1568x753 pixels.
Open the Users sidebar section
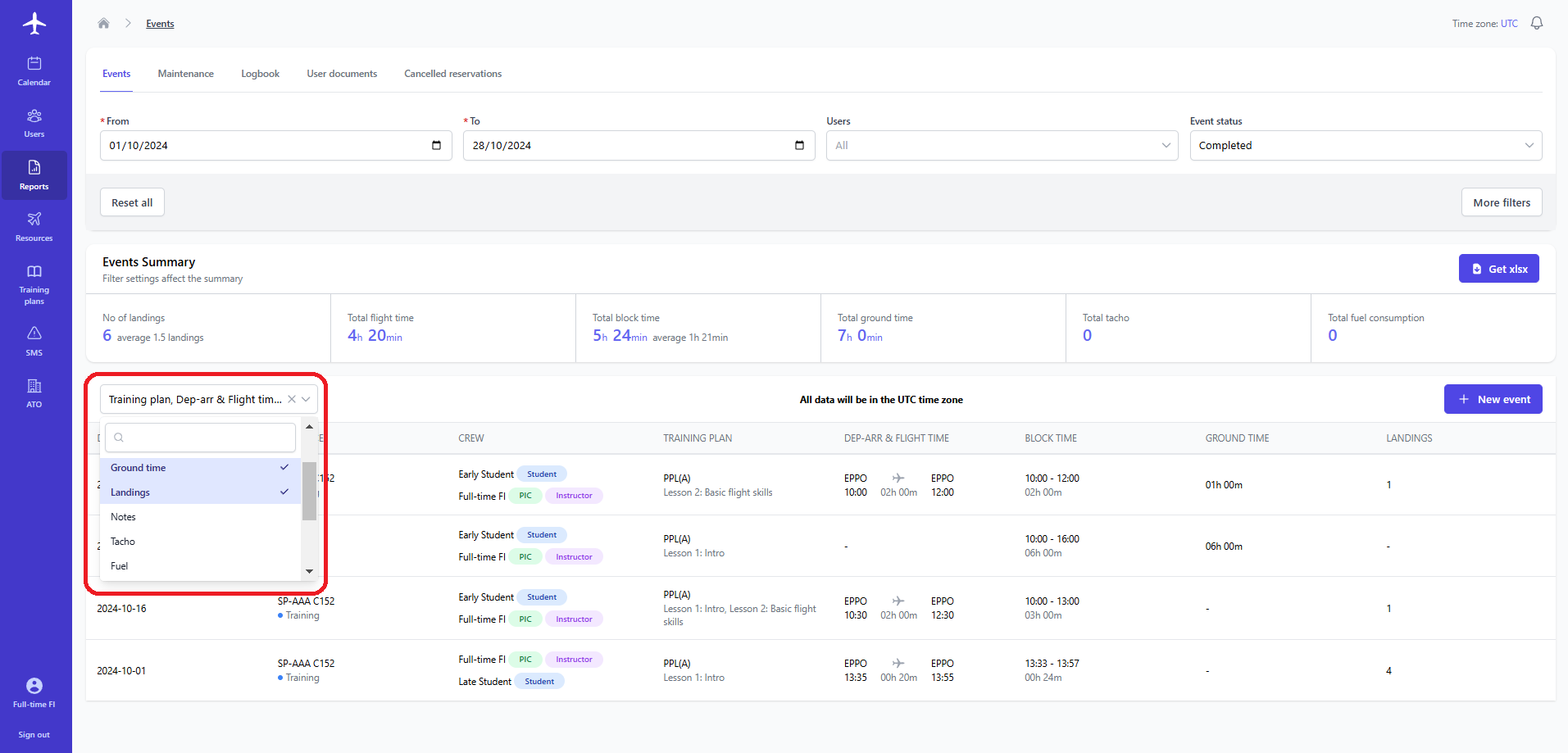pyautogui.click(x=34, y=123)
